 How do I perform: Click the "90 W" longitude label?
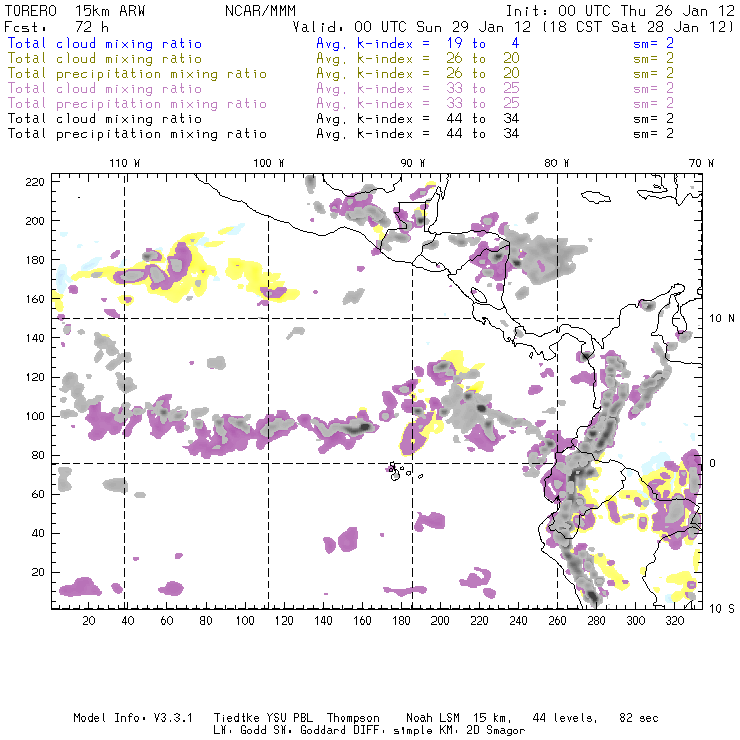point(413,163)
